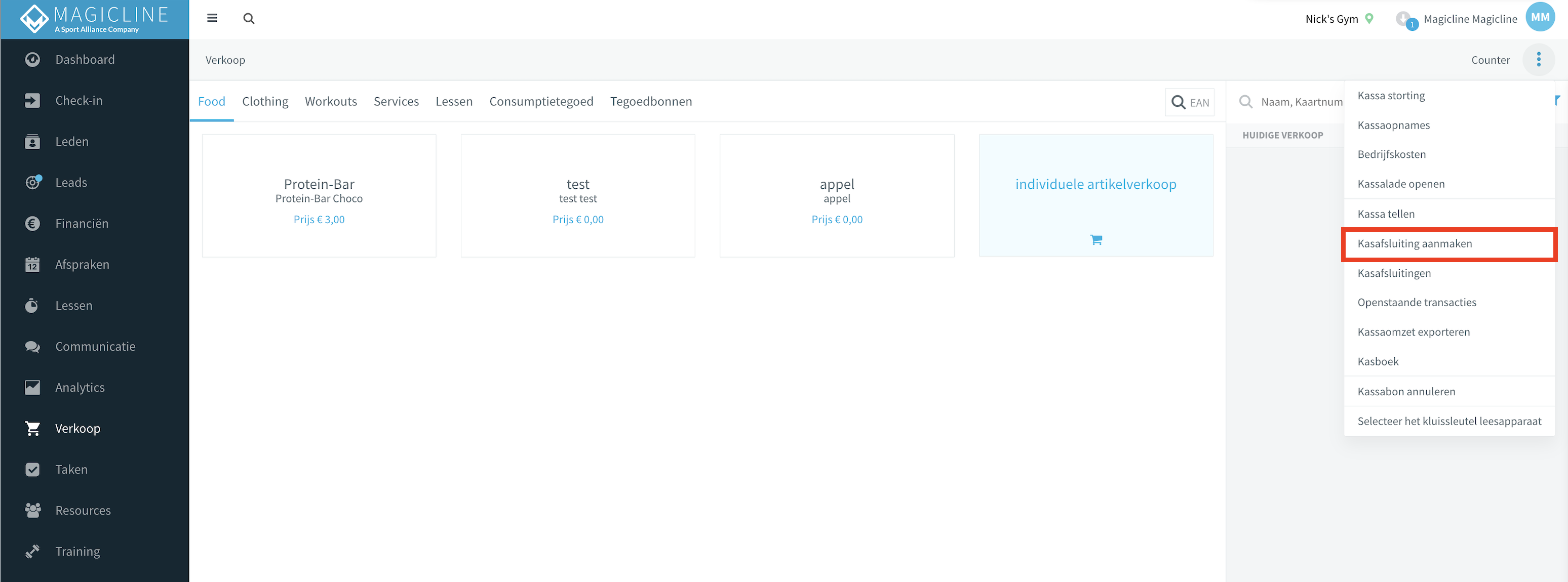
Task: Toggle the hamburger menu icon
Action: [212, 18]
